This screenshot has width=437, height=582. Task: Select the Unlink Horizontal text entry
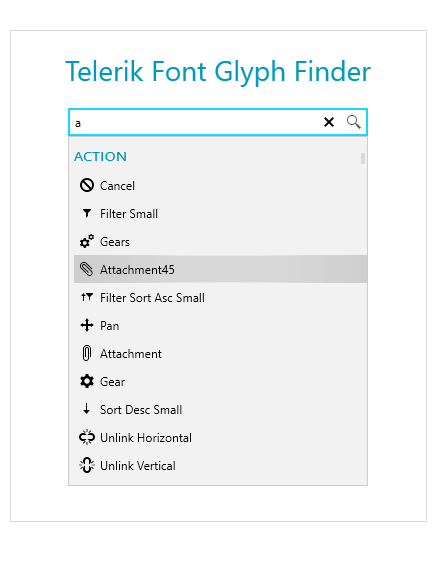146,438
